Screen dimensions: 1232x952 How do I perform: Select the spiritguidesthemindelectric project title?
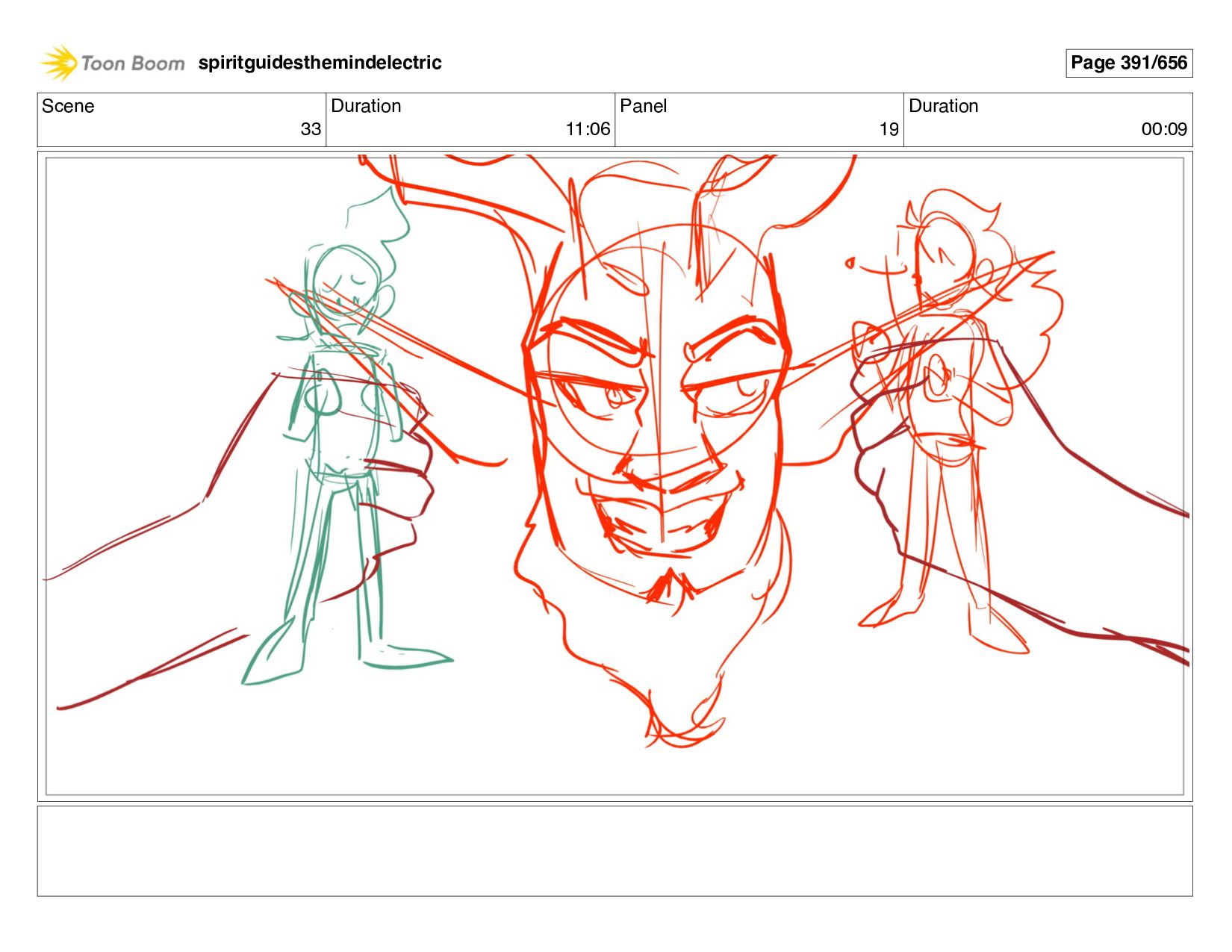[320, 63]
